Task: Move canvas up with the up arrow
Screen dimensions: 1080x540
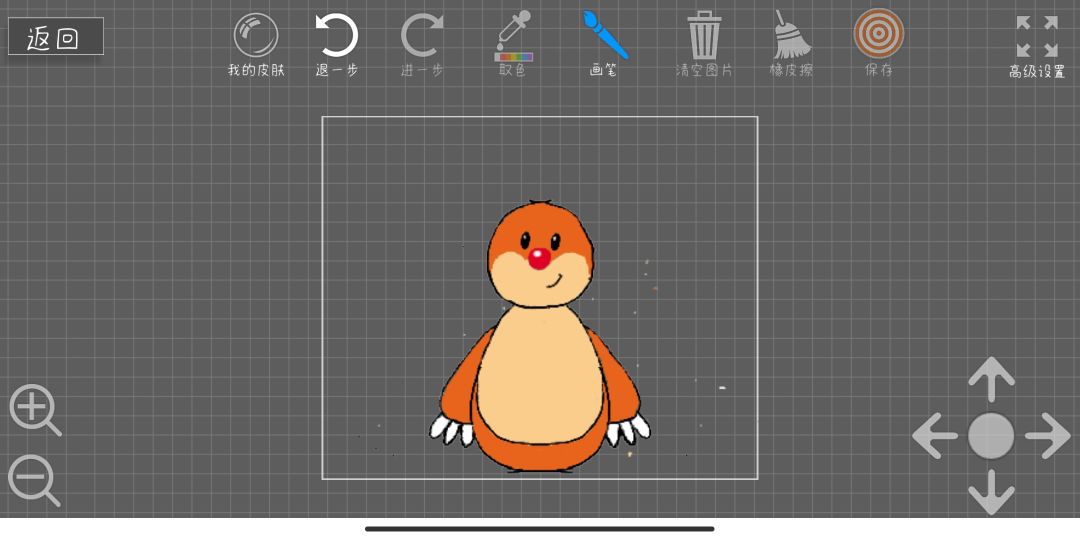Action: 991,378
